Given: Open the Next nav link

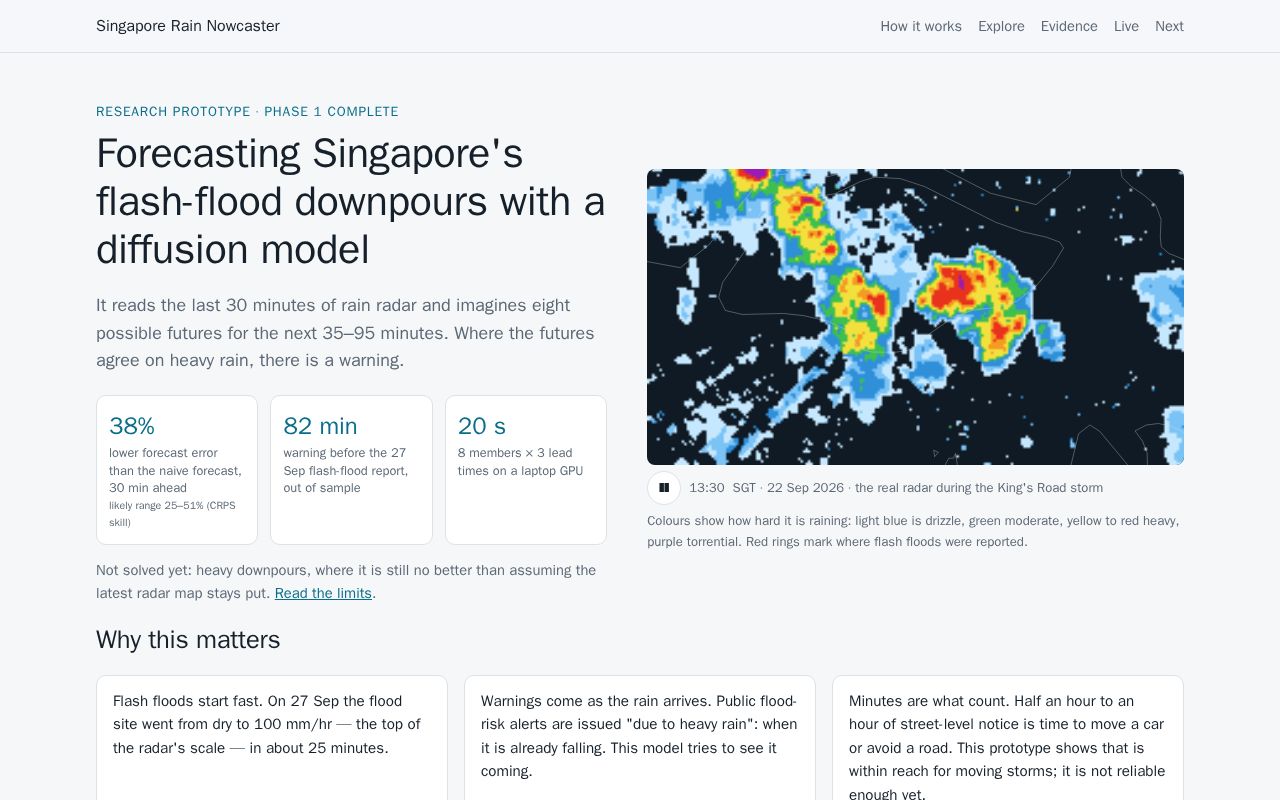Looking at the screenshot, I should 1169,26.
